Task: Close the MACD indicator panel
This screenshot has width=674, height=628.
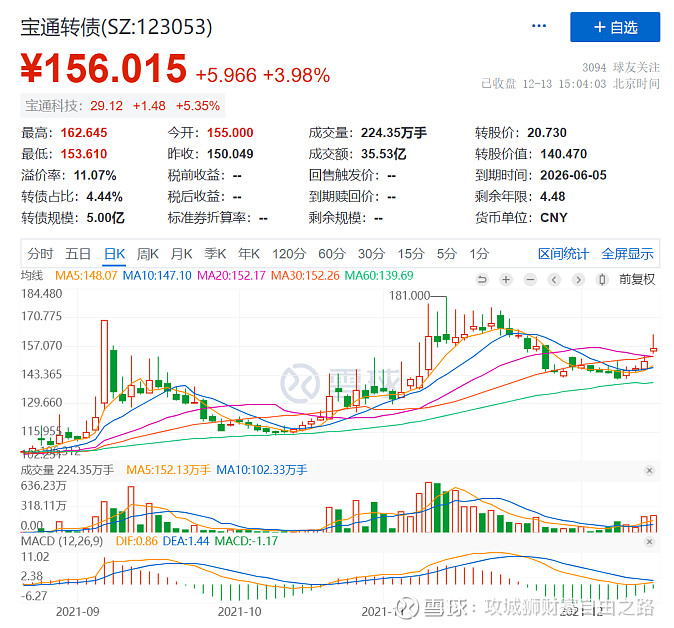Action: click(x=649, y=542)
